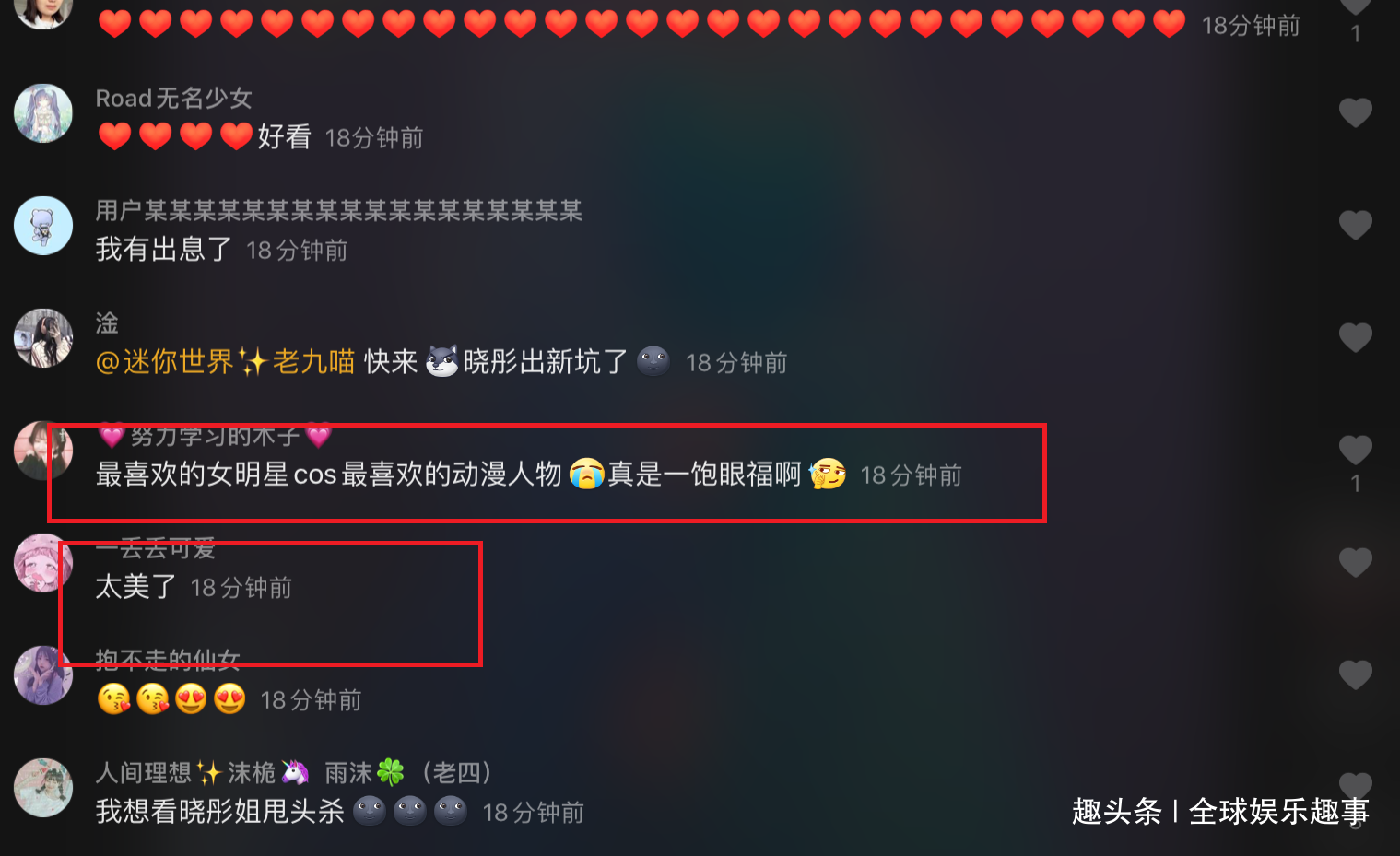1400x856 pixels.
Task: Open Road无名少女's profile avatar
Action: pos(43,113)
